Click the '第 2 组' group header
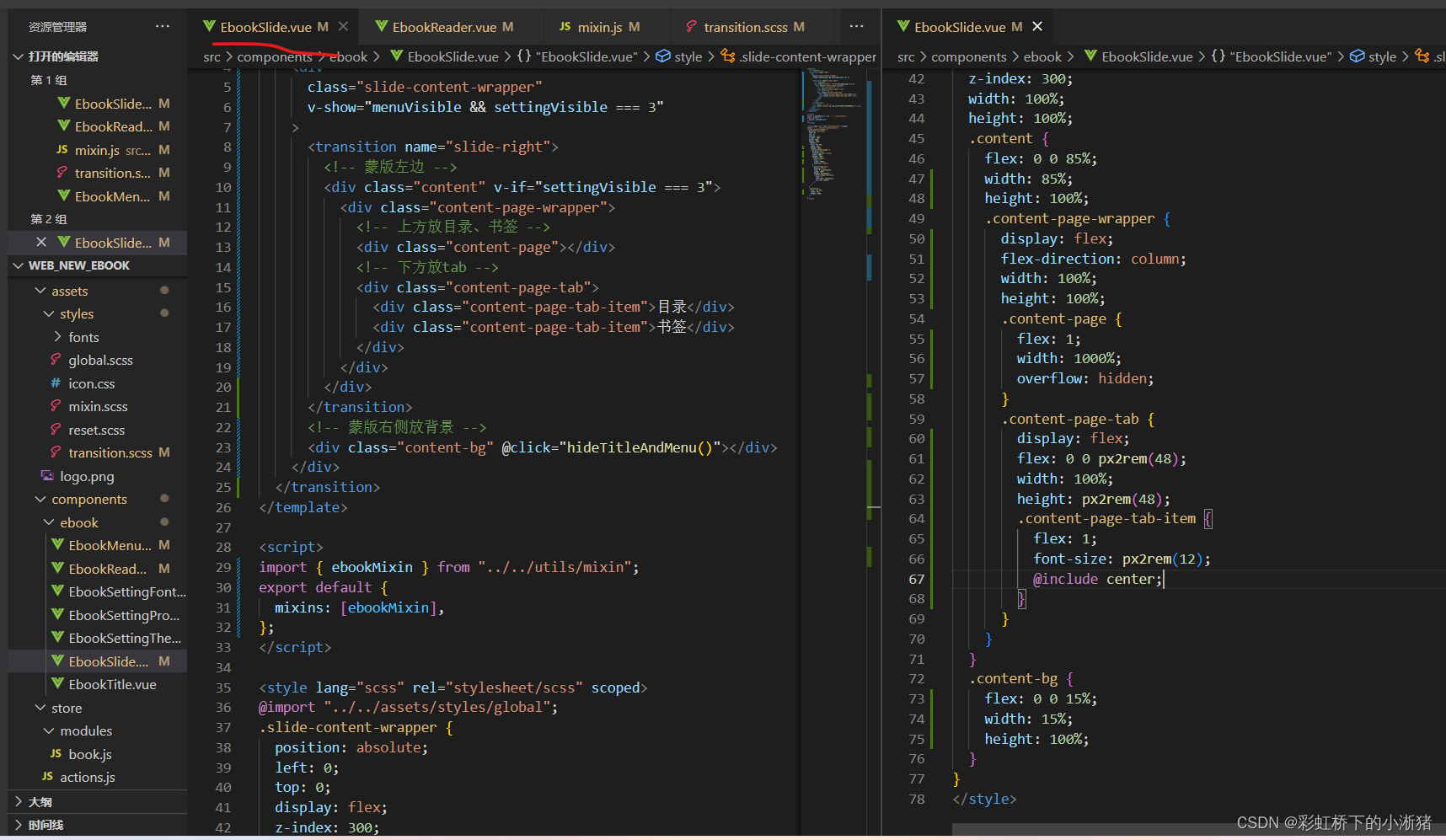 pyautogui.click(x=49, y=219)
